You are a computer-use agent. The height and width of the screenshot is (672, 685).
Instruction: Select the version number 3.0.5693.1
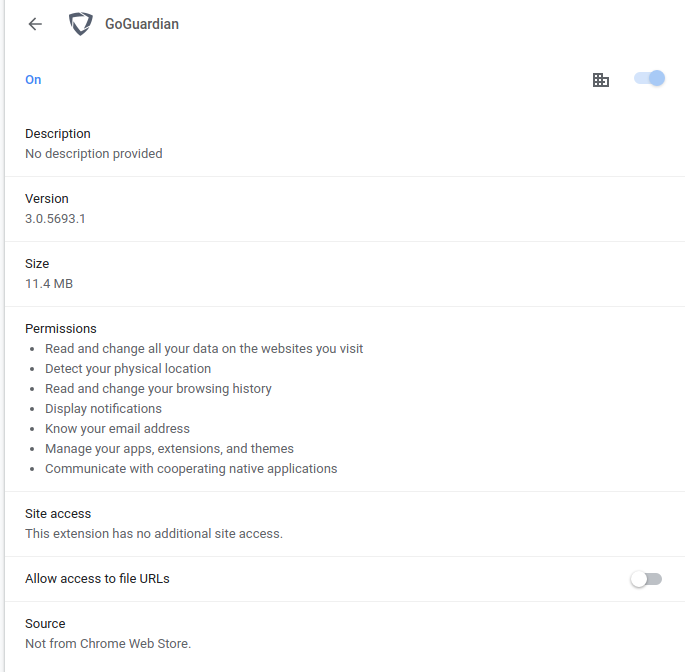(x=55, y=218)
